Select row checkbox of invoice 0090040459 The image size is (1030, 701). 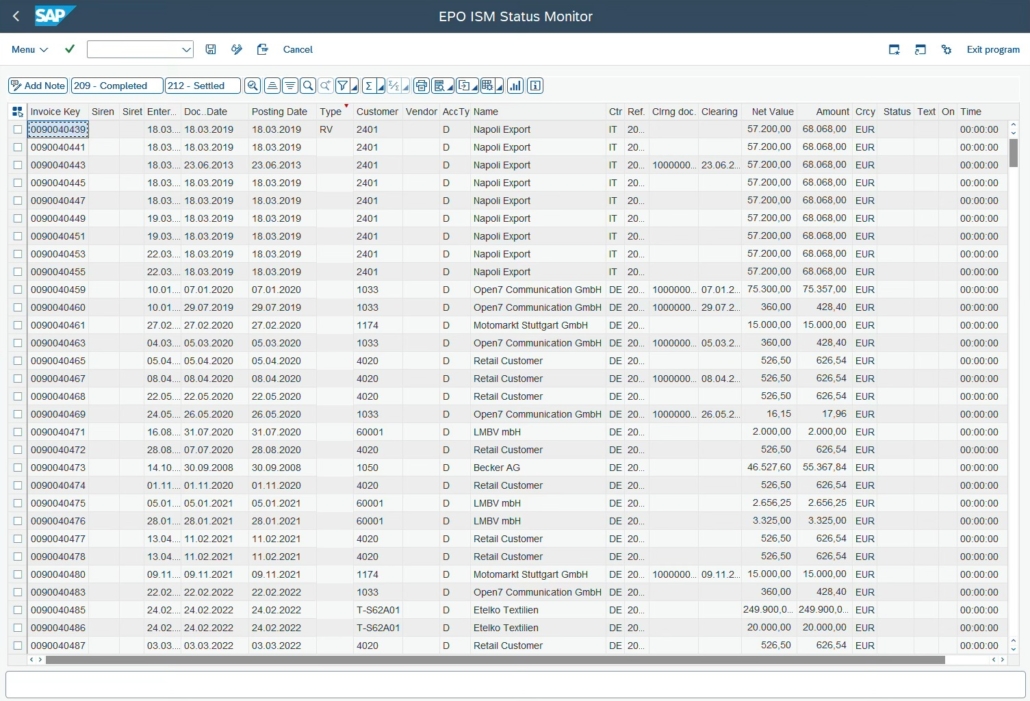pyautogui.click(x=18, y=290)
